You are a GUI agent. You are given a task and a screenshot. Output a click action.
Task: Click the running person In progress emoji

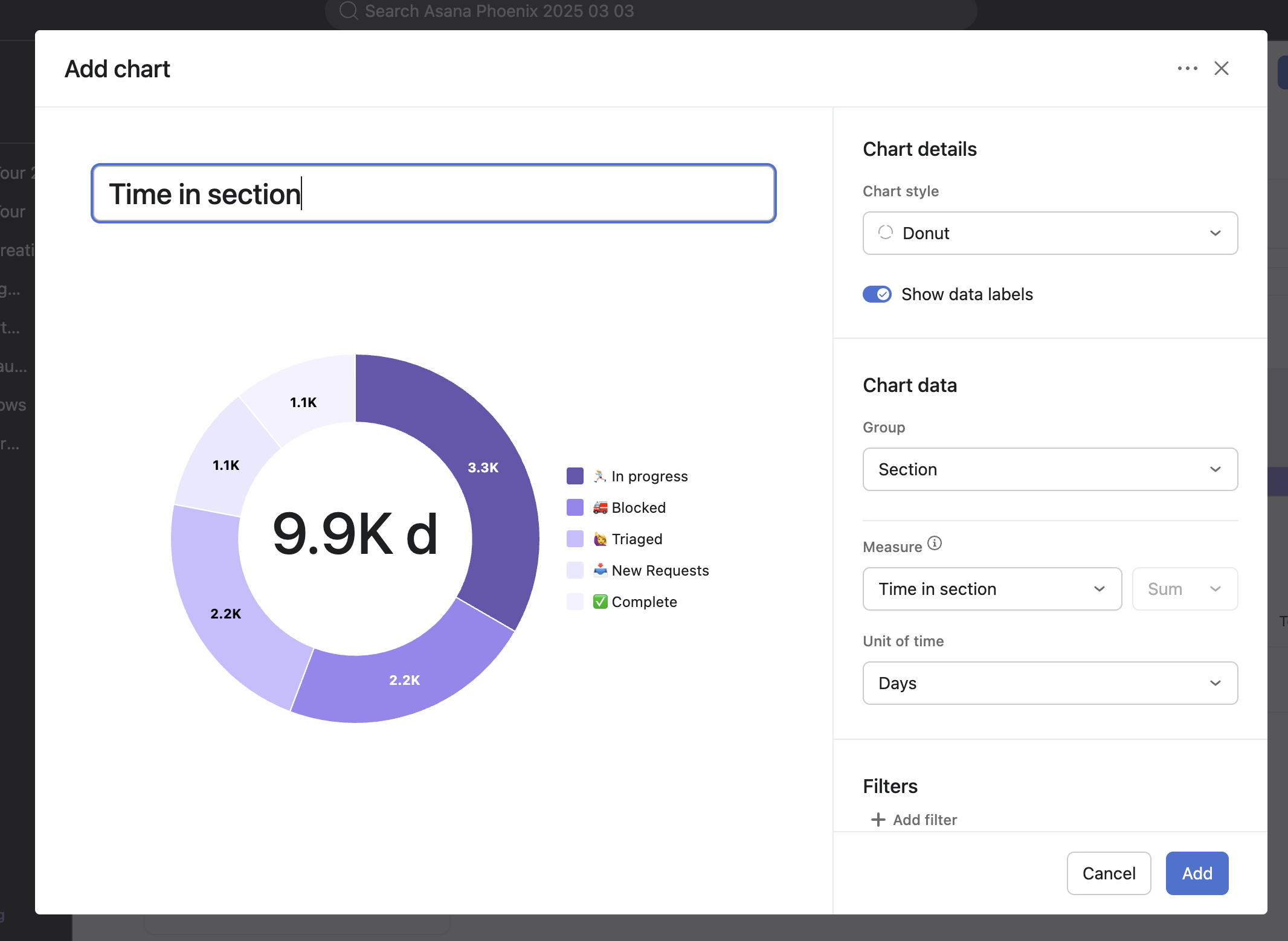coord(599,476)
